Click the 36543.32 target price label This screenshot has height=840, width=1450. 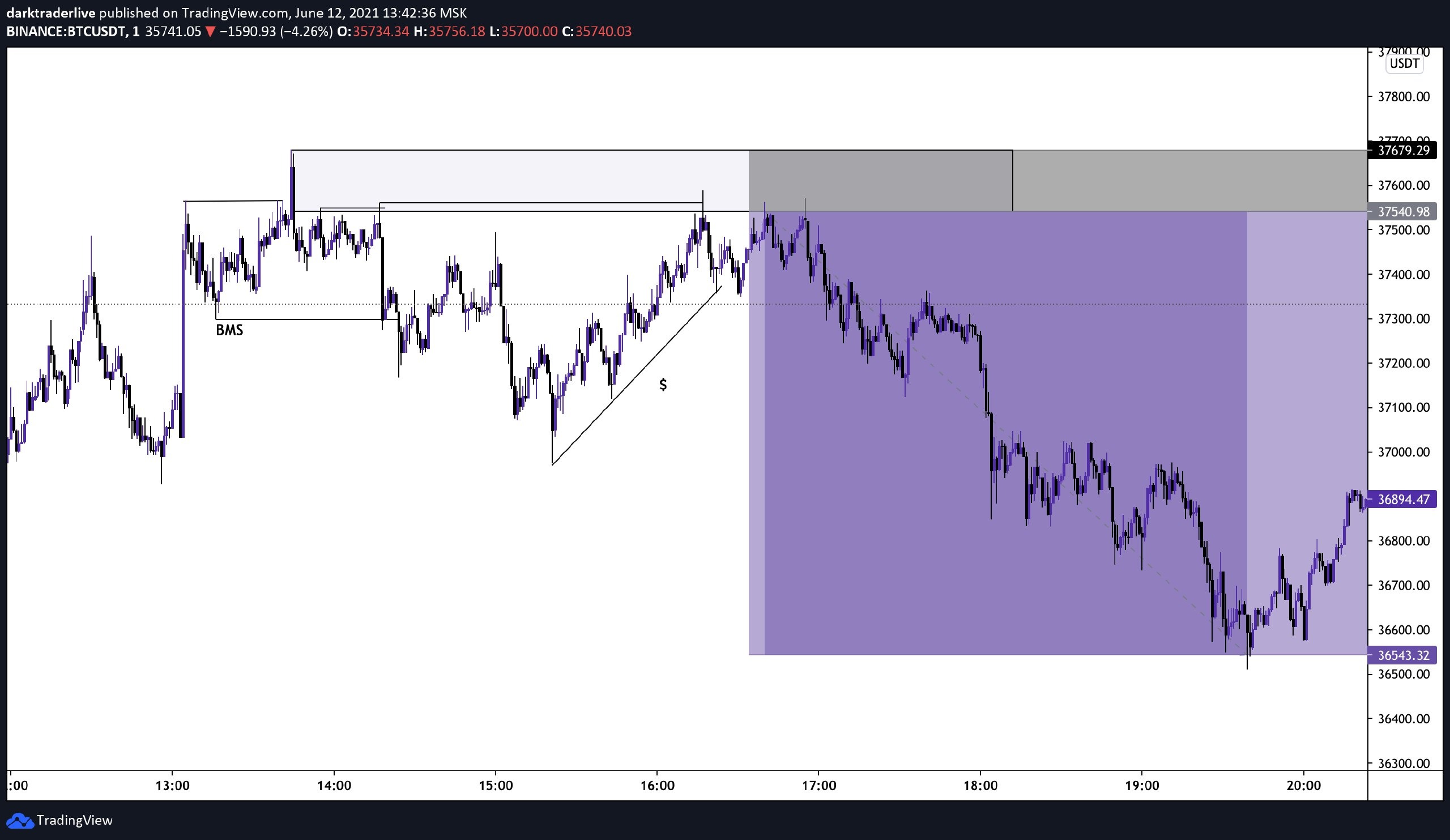pos(1404,655)
